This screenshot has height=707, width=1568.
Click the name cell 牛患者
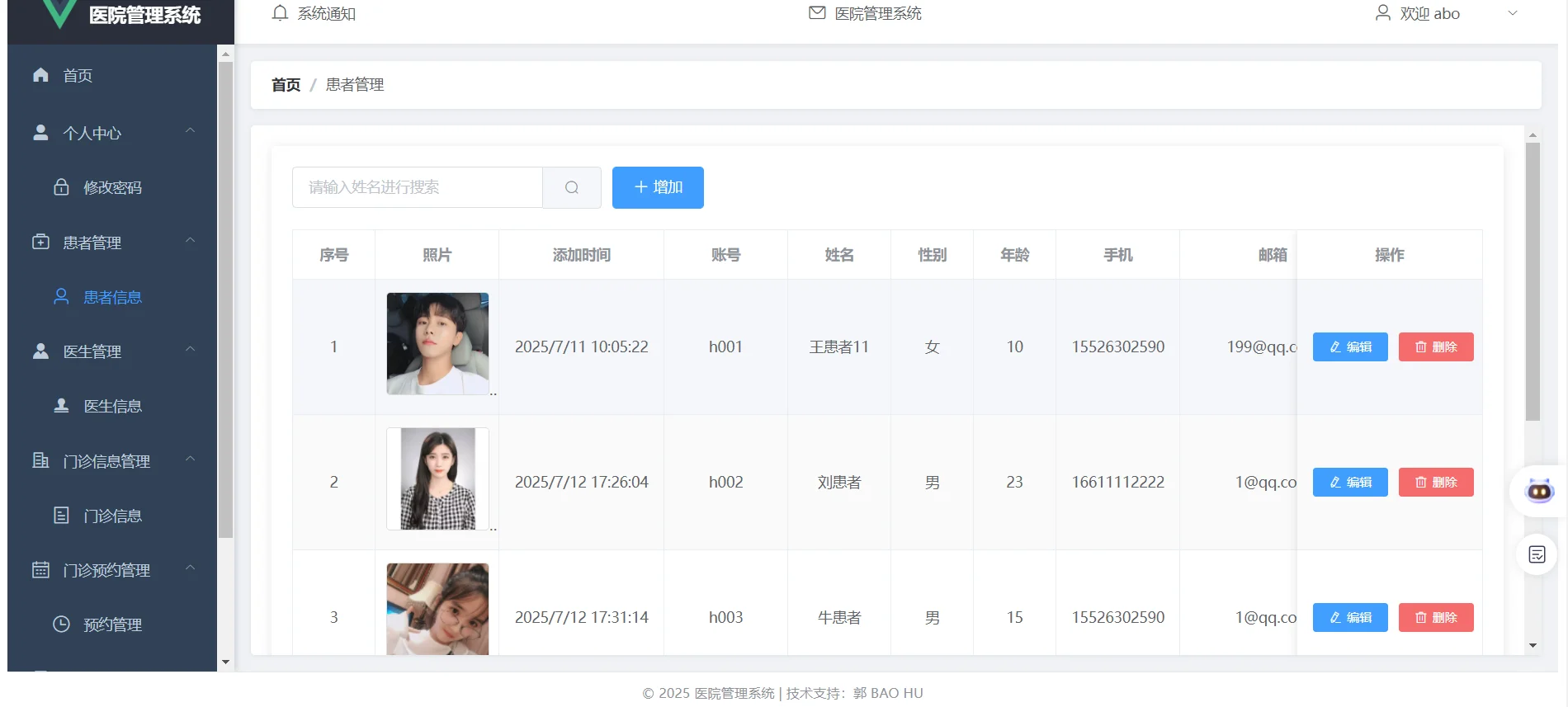[839, 617]
